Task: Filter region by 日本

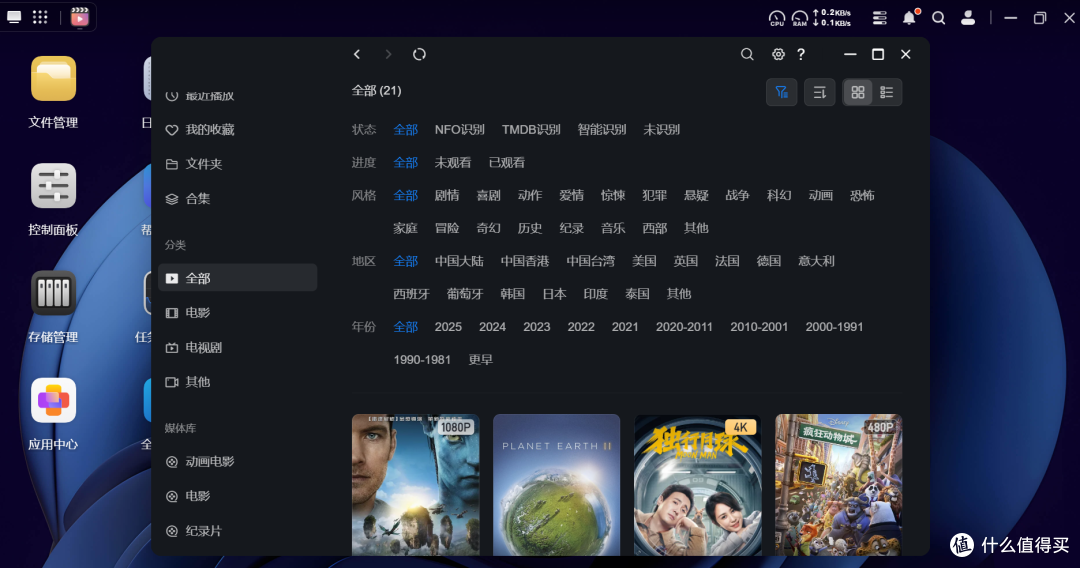Action: coord(554,294)
